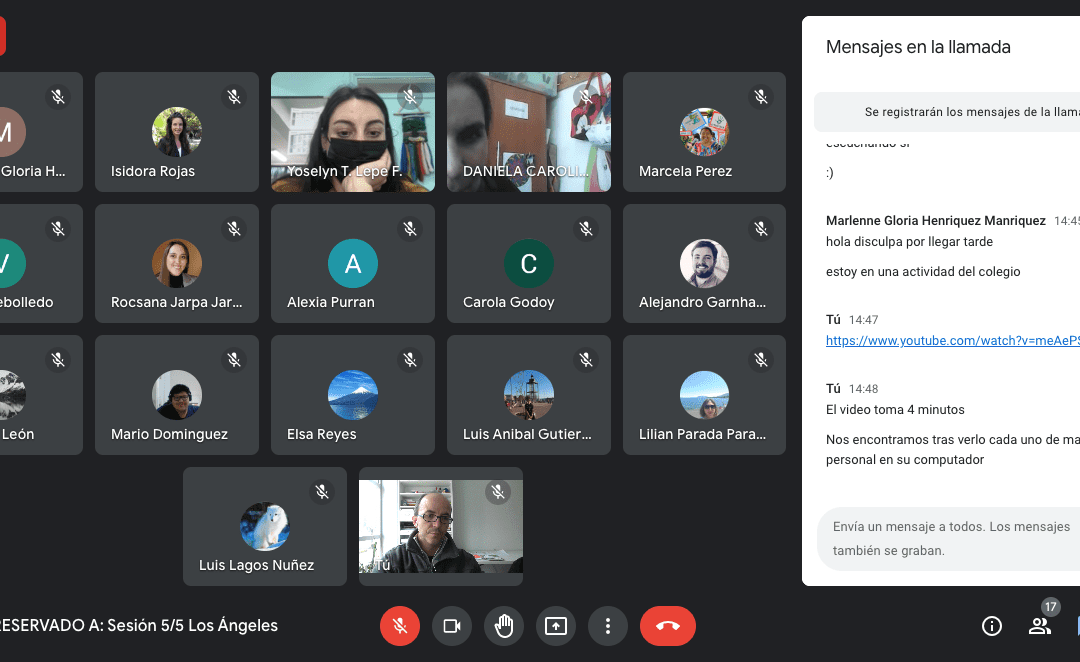The image size is (1080, 662).
Task: Toggle the camera button in call controls
Action: tap(452, 625)
